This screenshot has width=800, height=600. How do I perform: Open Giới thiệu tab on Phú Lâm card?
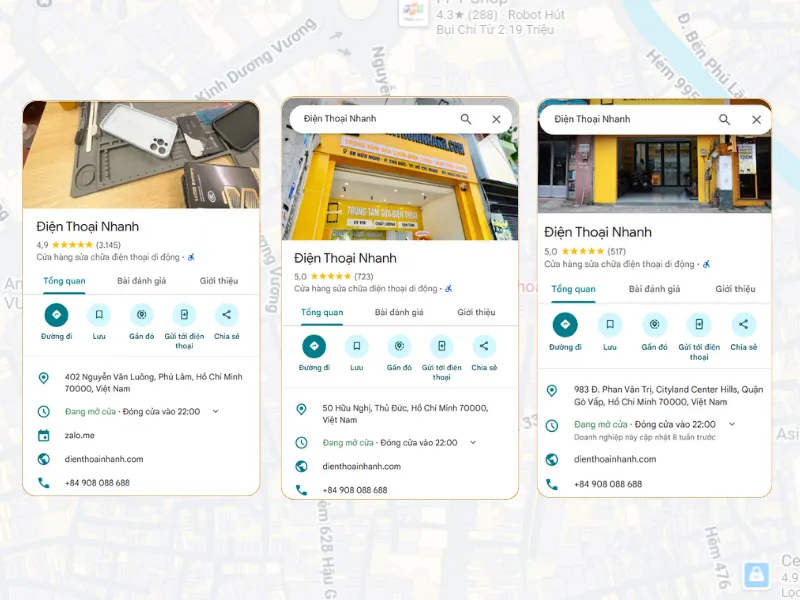coord(219,281)
